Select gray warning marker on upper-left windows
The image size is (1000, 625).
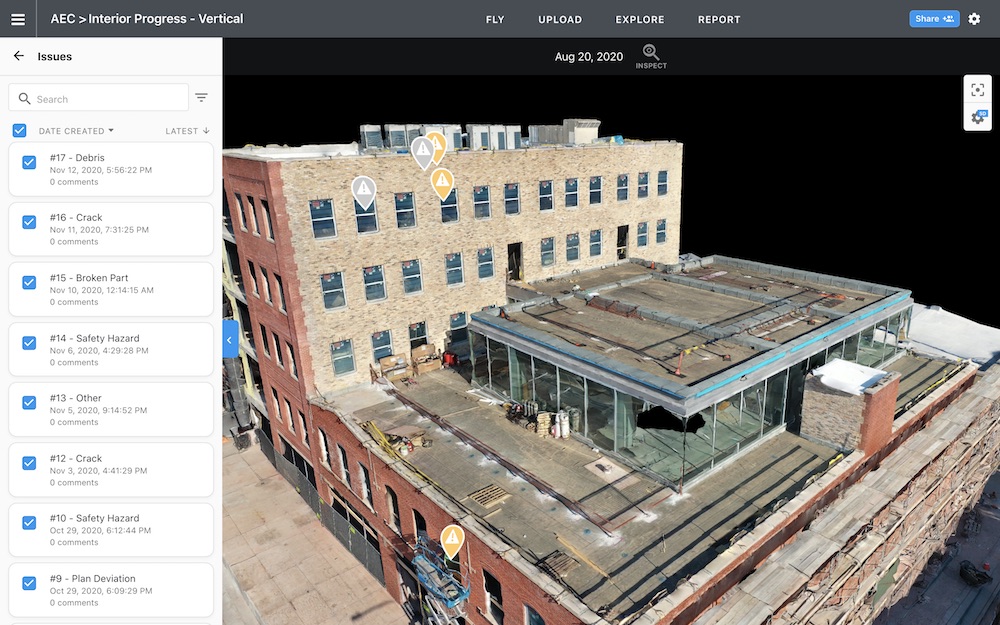tap(364, 192)
